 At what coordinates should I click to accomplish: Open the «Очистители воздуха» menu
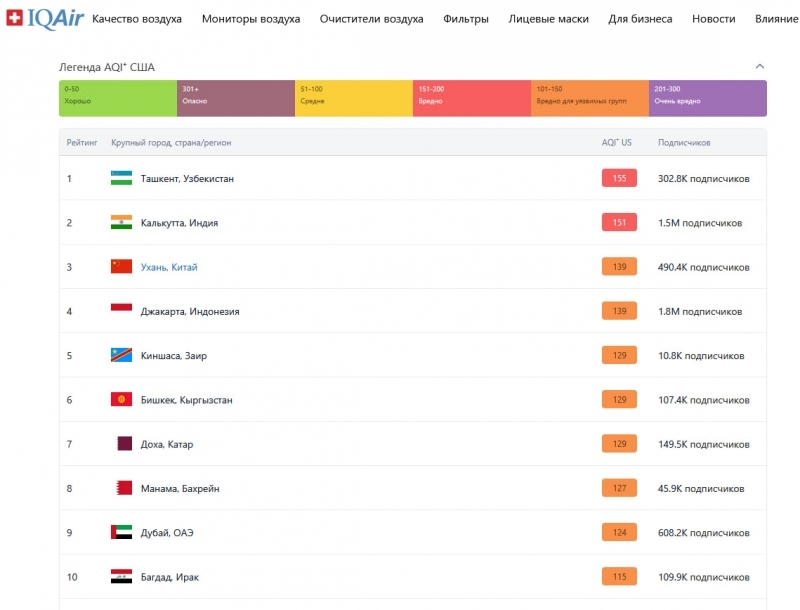(x=371, y=19)
